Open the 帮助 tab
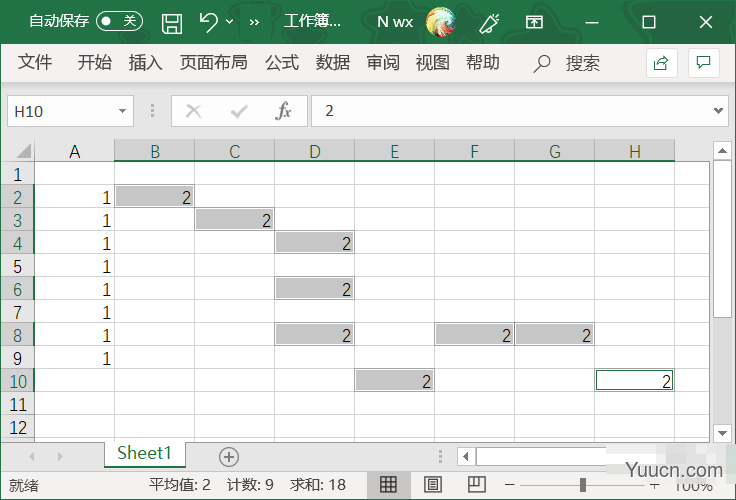Screen dimensions: 736x500 pyautogui.click(x=483, y=62)
